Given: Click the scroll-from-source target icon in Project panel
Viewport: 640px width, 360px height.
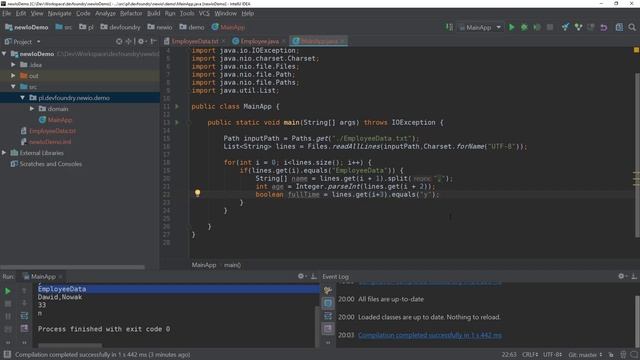Looking at the screenshot, I should (119, 41).
